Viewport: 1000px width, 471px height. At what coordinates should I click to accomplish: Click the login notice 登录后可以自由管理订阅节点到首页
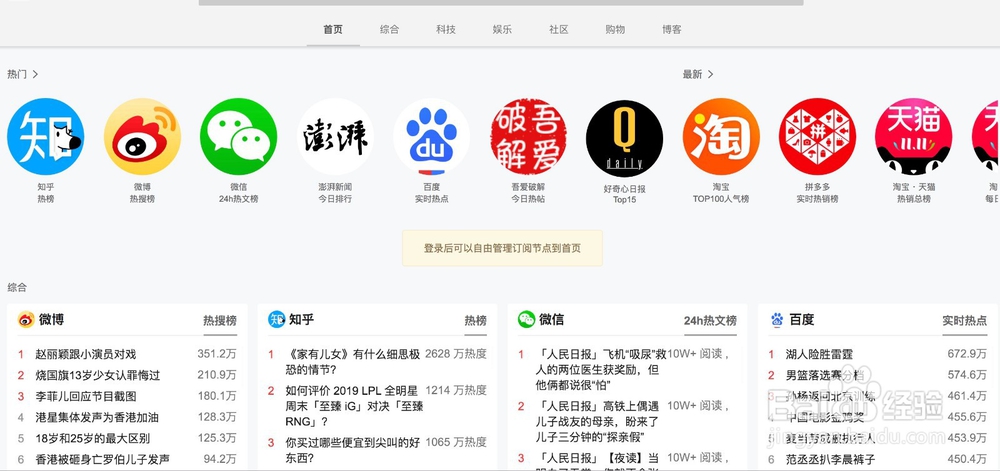click(x=503, y=249)
